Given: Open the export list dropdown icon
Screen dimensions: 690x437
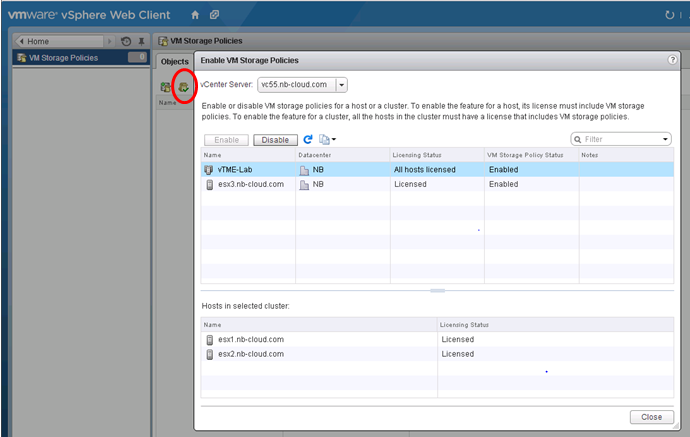Looking at the screenshot, I should click(327, 140).
